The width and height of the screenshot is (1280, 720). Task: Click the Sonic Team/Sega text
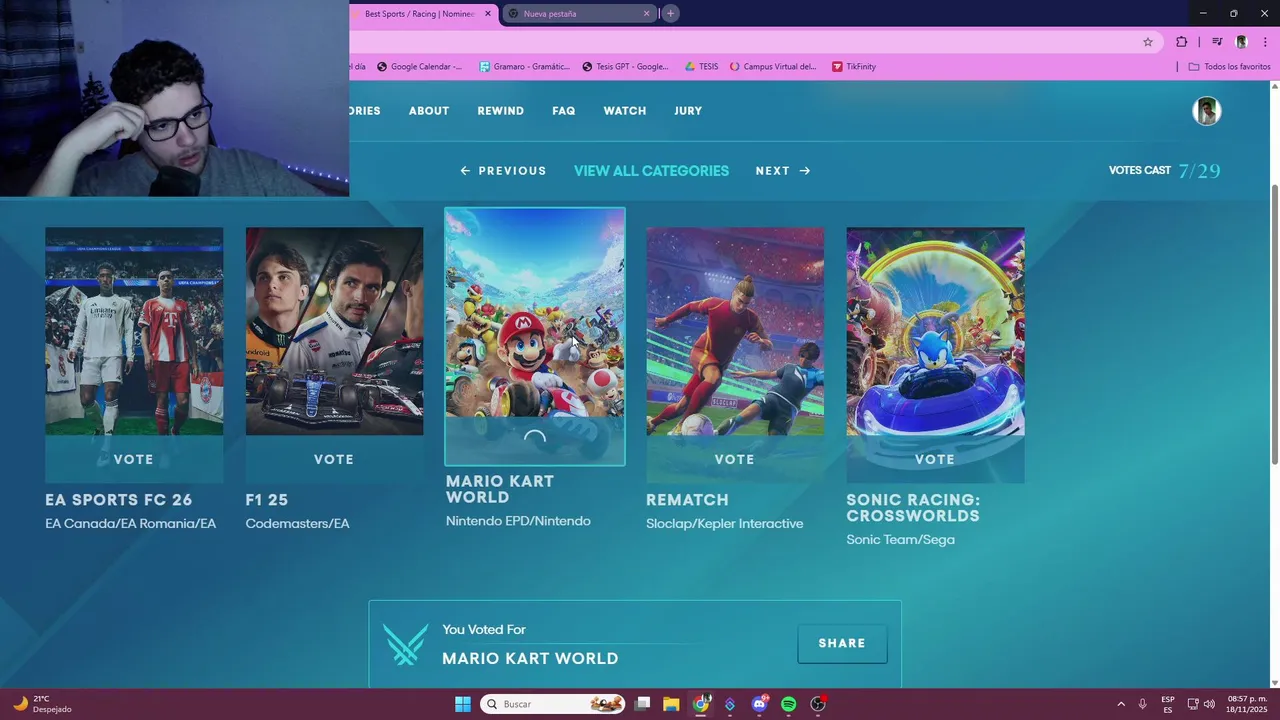[x=900, y=540]
